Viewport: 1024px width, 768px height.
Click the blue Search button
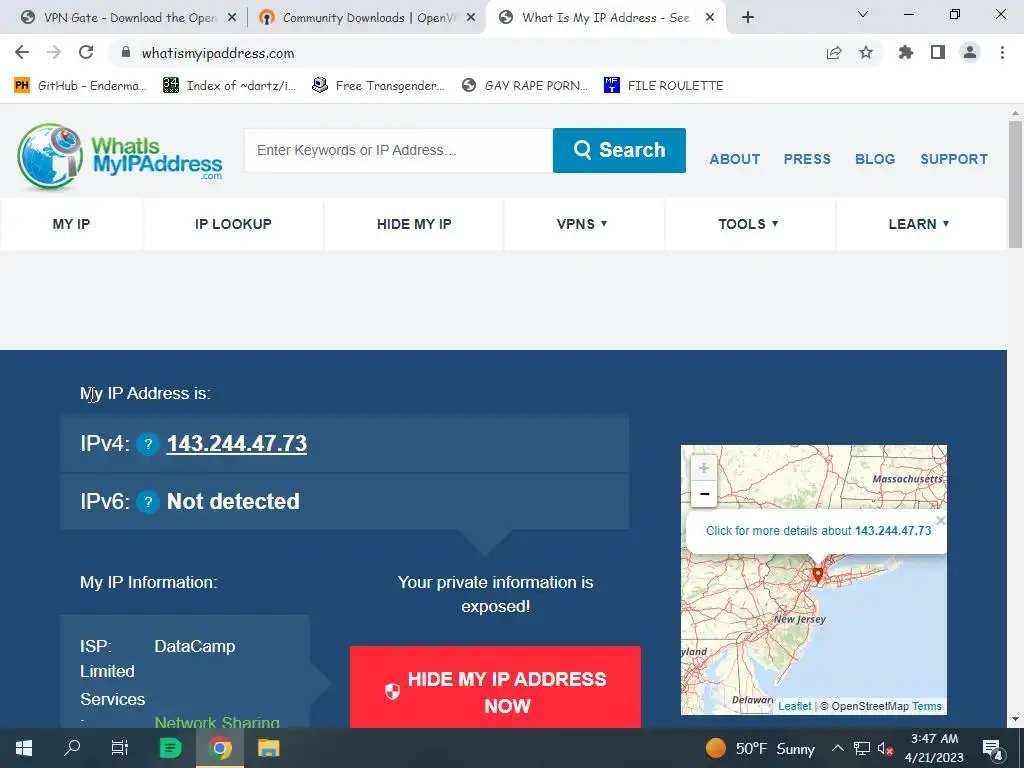tap(619, 150)
